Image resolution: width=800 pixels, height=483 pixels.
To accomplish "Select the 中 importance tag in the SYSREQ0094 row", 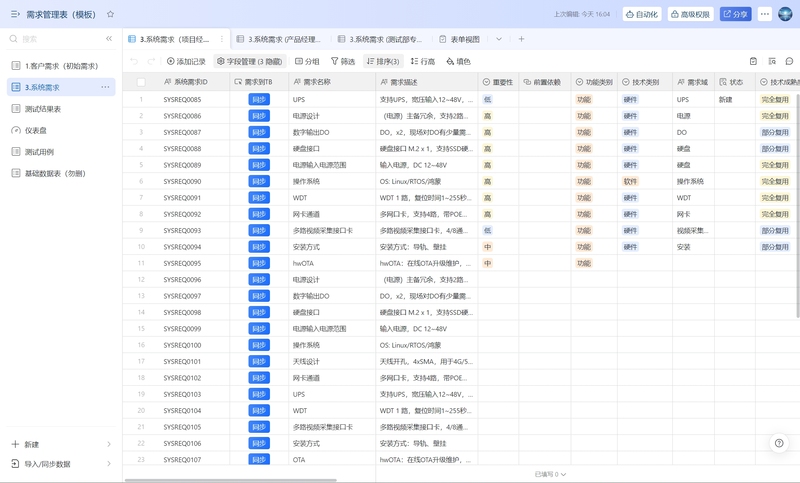I will click(x=487, y=247).
